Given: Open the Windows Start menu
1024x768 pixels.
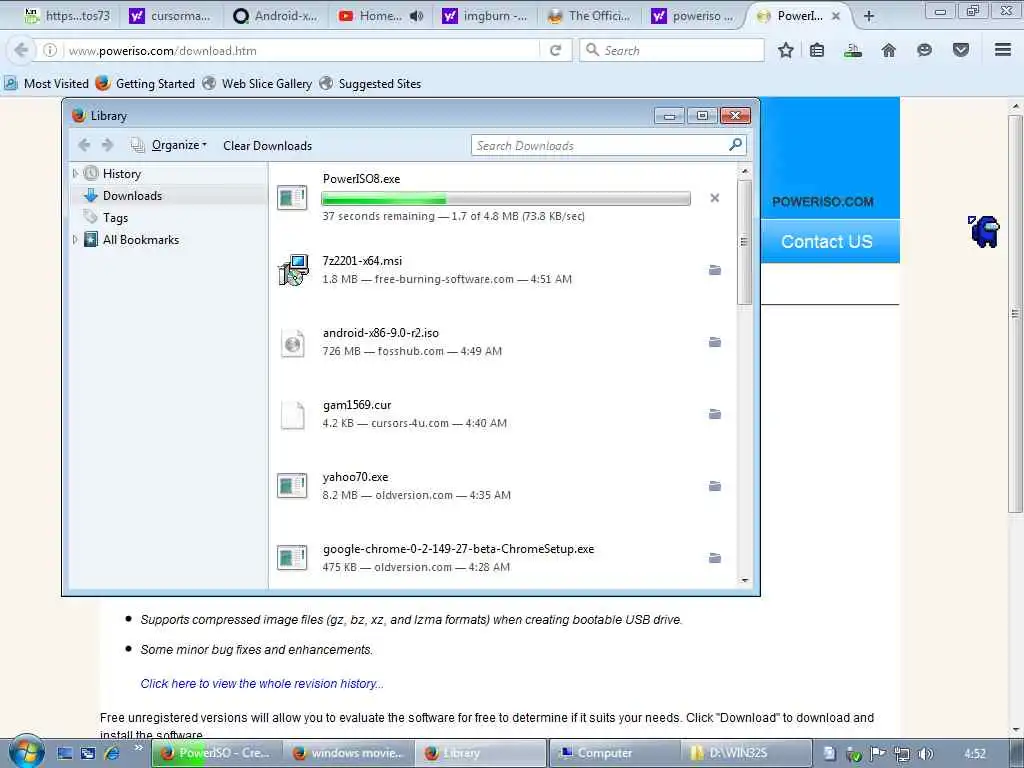Looking at the screenshot, I should [x=26, y=751].
